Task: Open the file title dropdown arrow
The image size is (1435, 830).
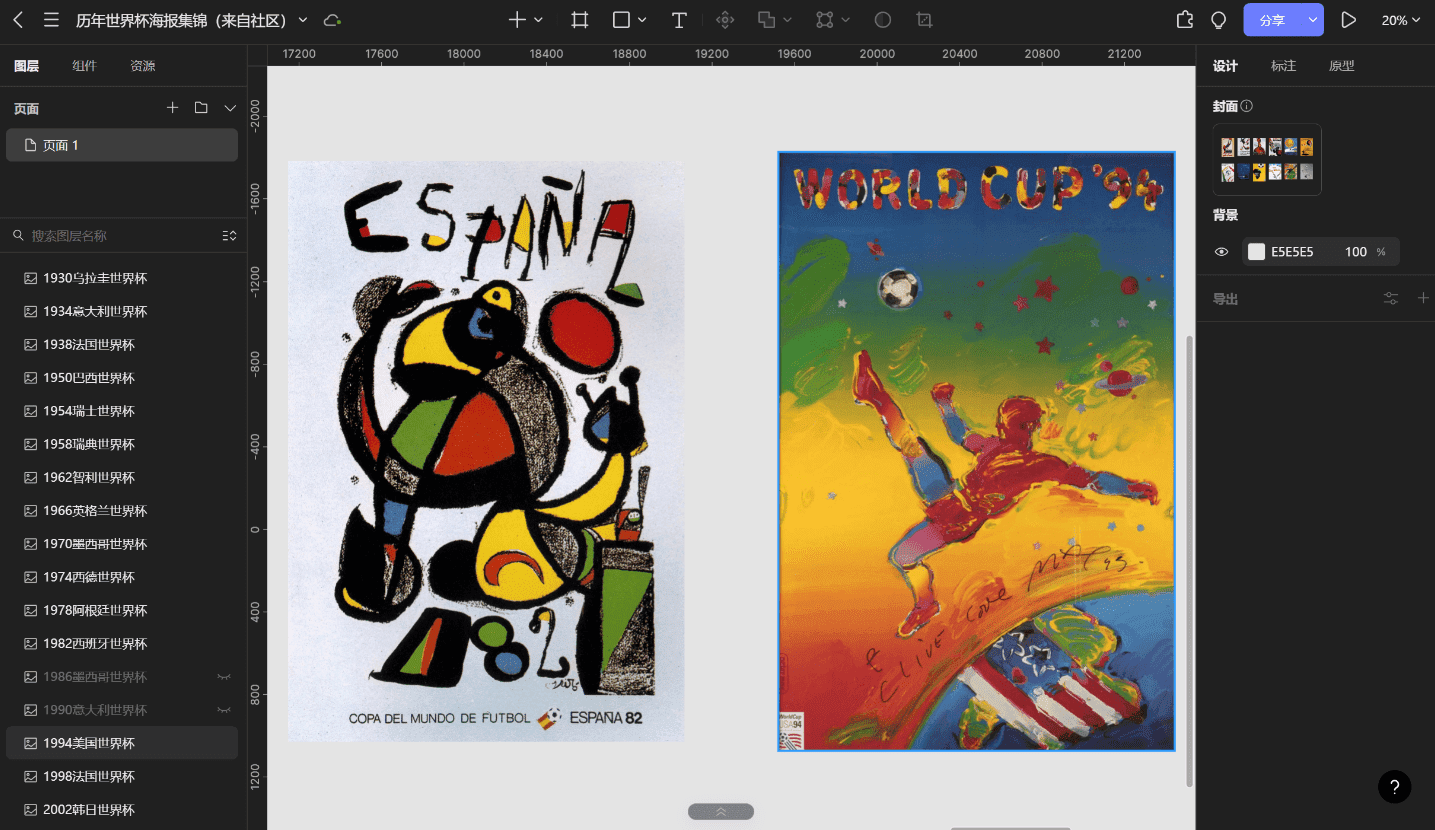Action: pos(303,20)
